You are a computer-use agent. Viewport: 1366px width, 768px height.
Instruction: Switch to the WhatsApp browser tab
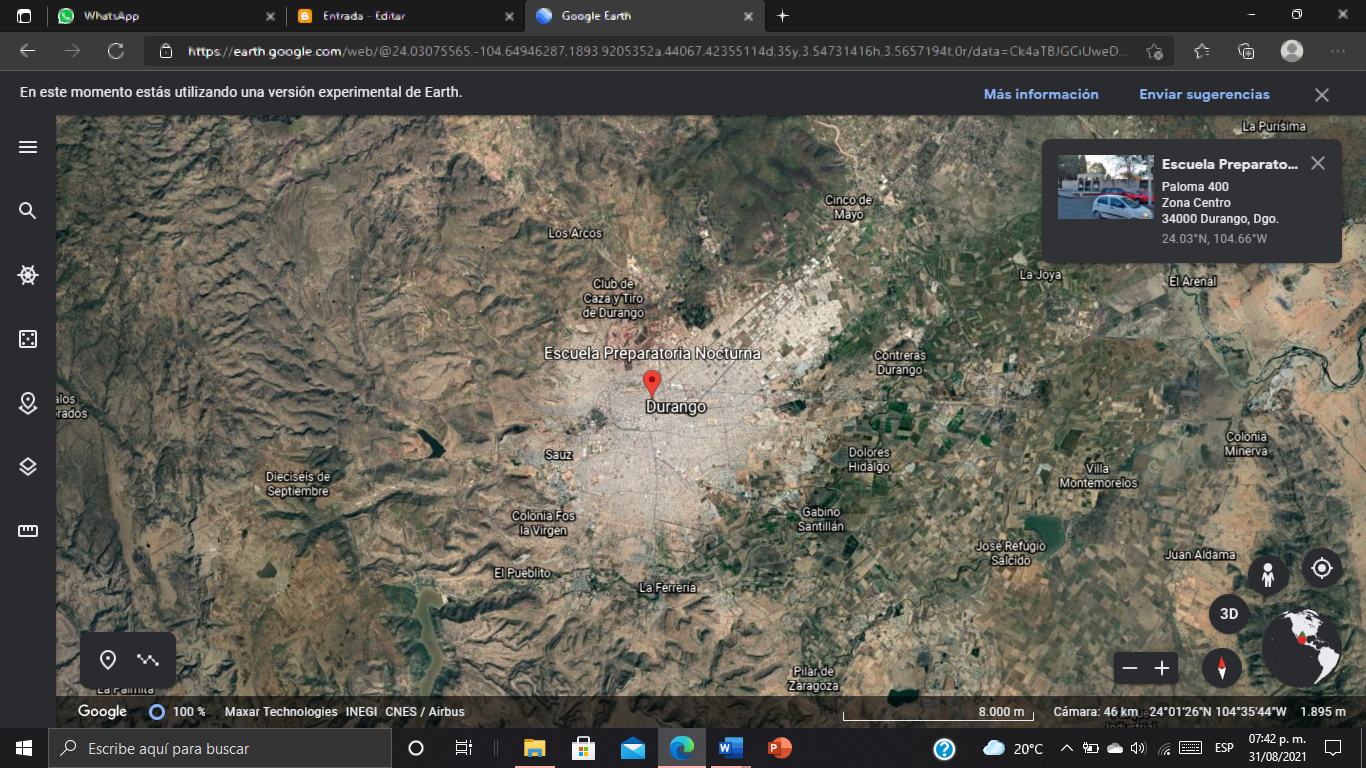coord(166,16)
